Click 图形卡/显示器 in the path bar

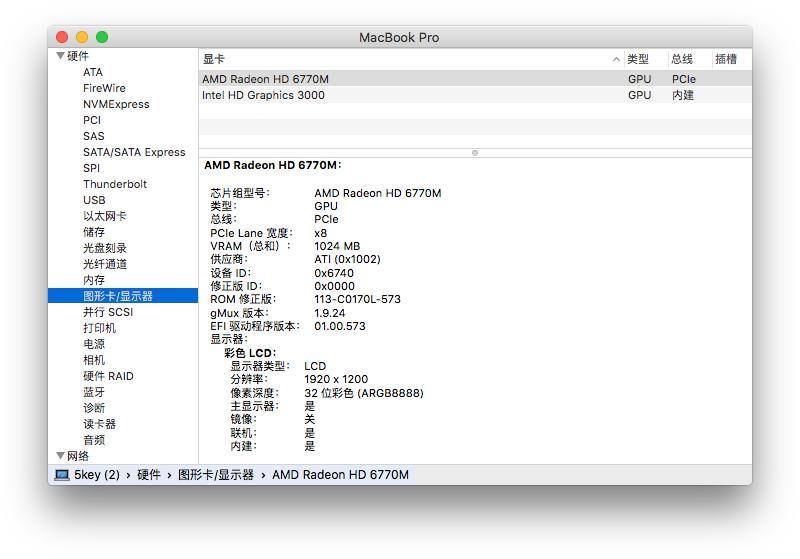pos(216,475)
